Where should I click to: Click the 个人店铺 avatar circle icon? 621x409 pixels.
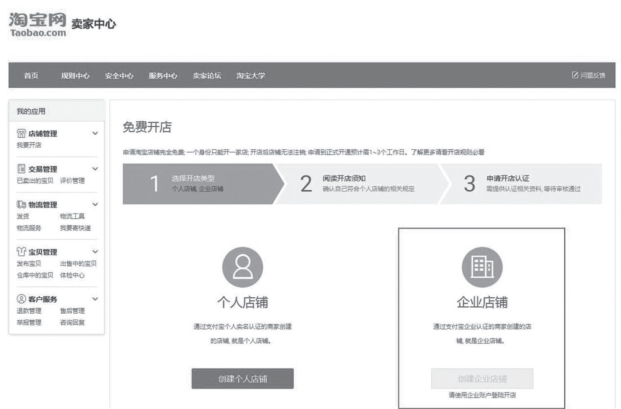(x=243, y=264)
